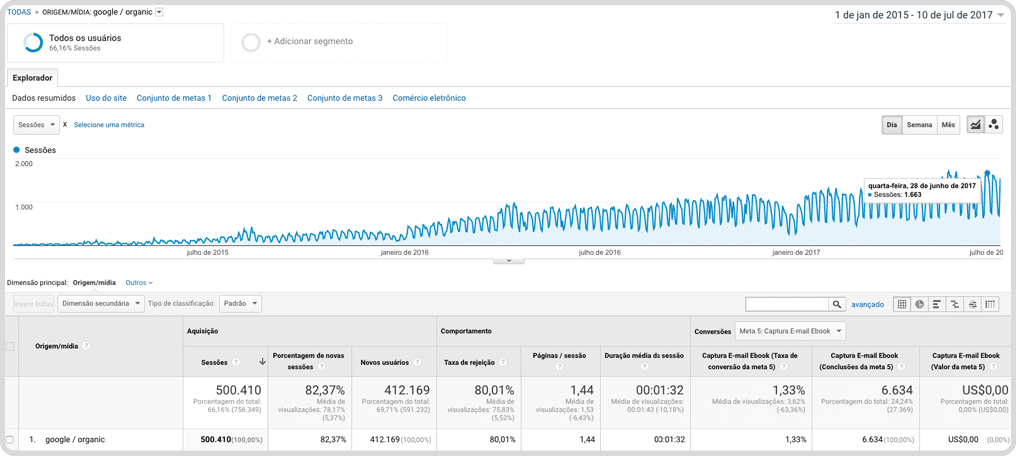1016x456 pixels.
Task: Open the Sessões metric dropdown
Action: pyautogui.click(x=36, y=124)
